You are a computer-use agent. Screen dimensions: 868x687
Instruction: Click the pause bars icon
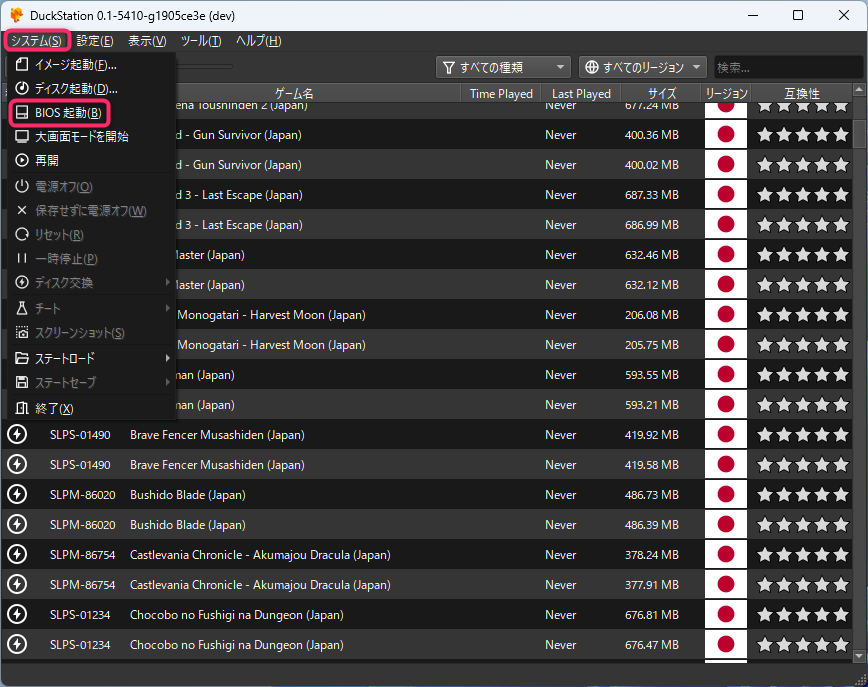click(x=22, y=259)
